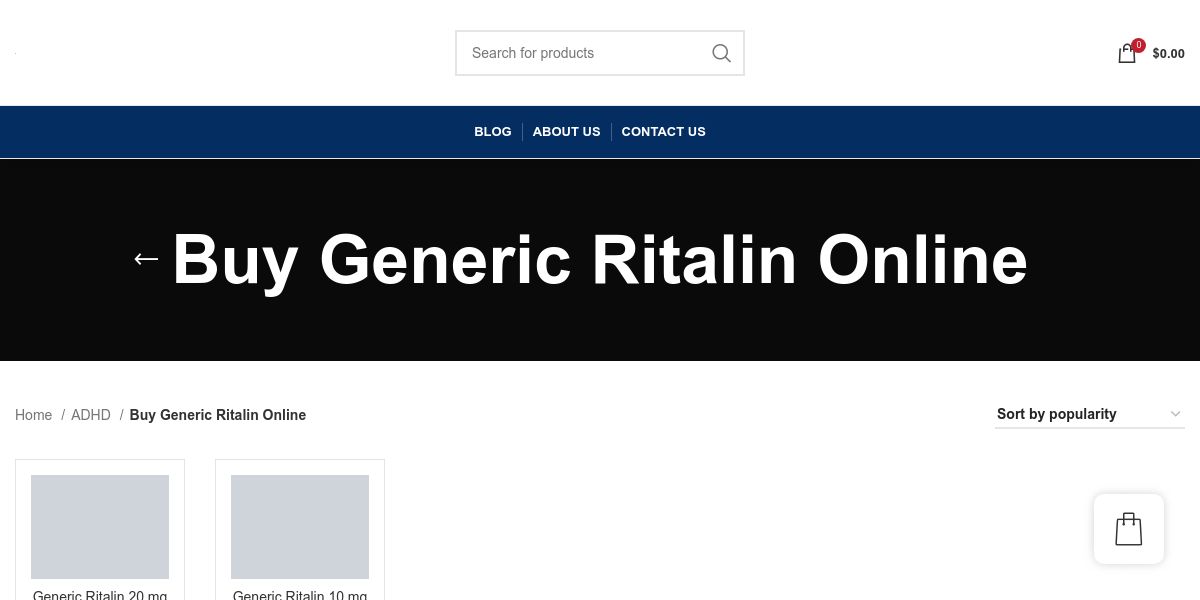Open Generic Ritalin 20 mg product image

coord(100,527)
